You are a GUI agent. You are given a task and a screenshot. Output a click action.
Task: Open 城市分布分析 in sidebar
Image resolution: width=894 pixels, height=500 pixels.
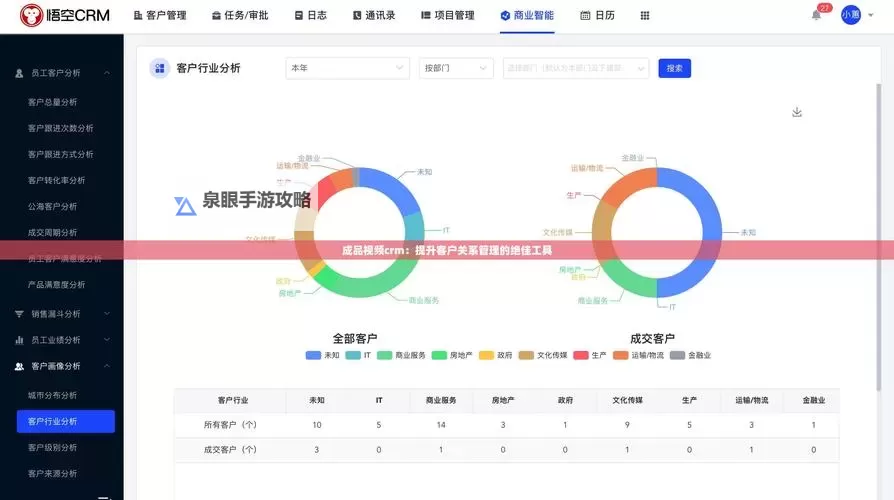tap(52, 395)
